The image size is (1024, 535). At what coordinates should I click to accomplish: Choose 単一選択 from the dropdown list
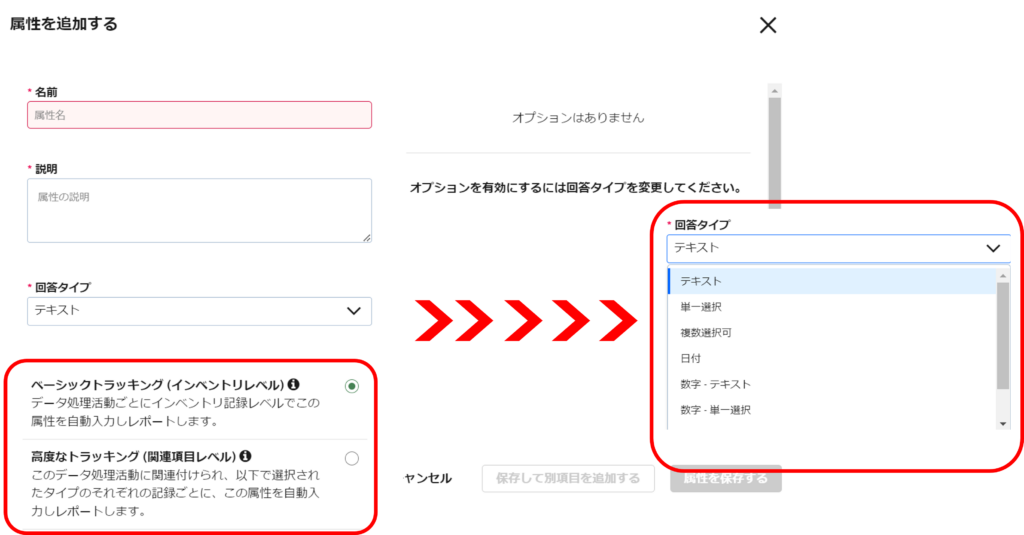[700, 307]
